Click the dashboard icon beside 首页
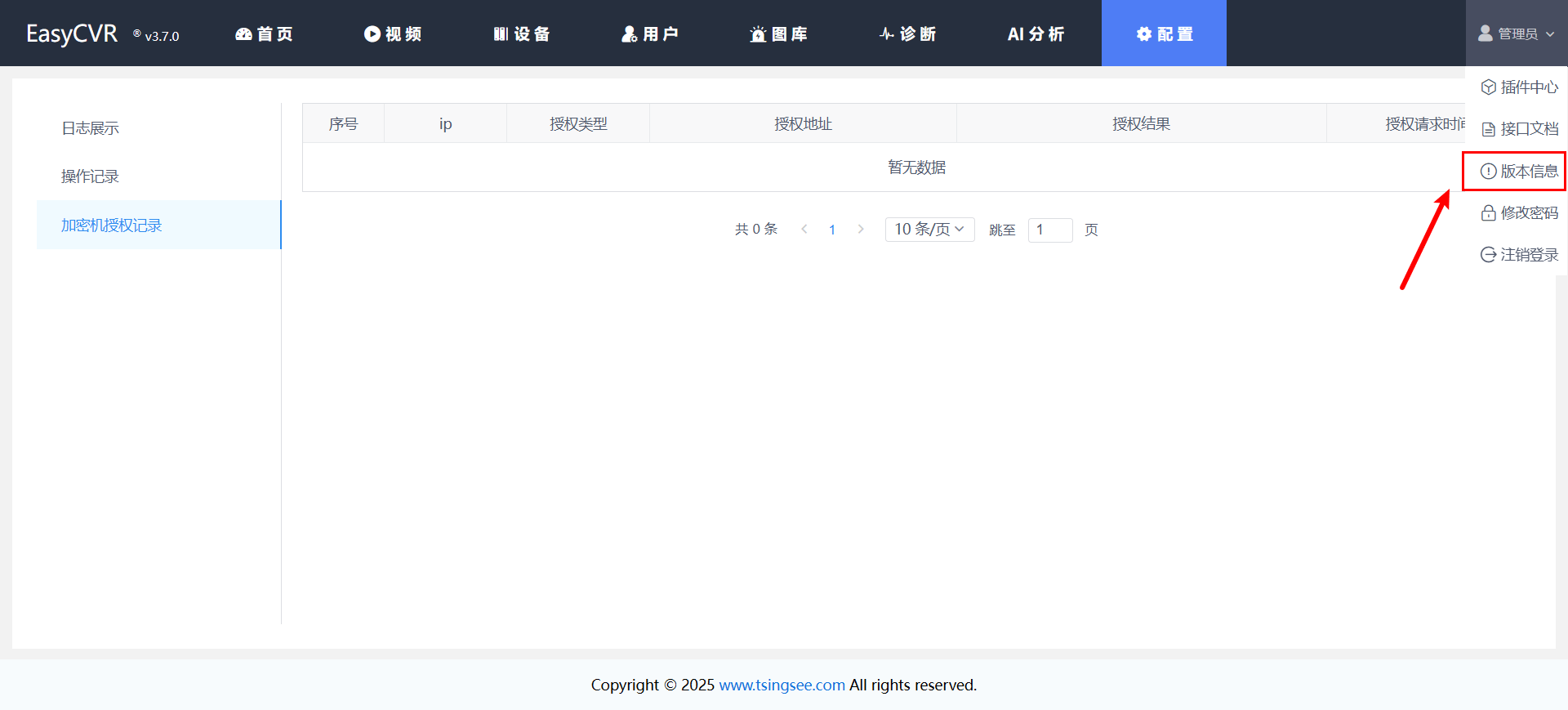The height and width of the screenshot is (710, 1568). 243,34
